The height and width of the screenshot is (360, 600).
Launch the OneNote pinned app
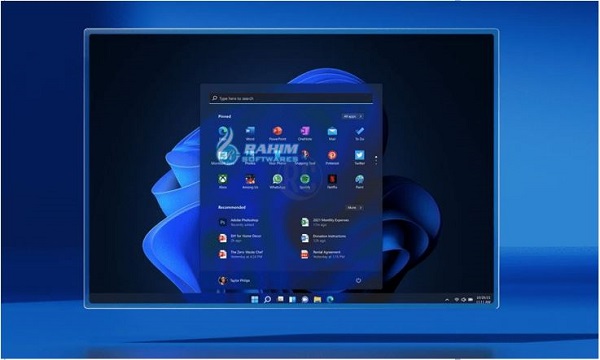click(x=305, y=133)
